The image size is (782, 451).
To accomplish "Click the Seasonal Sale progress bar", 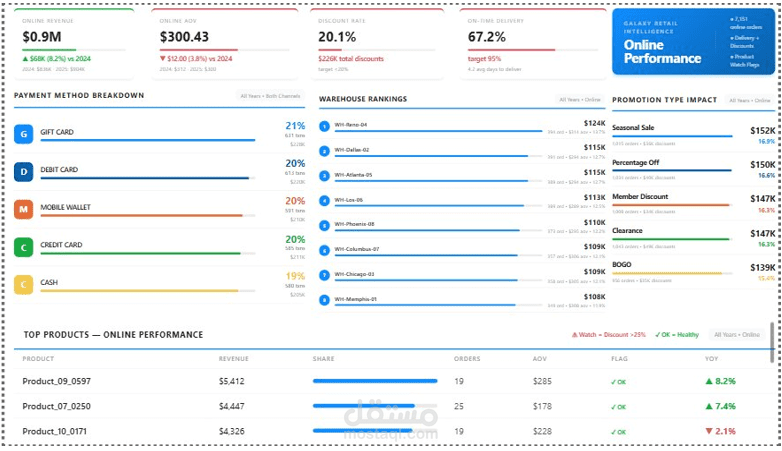I will (672, 136).
